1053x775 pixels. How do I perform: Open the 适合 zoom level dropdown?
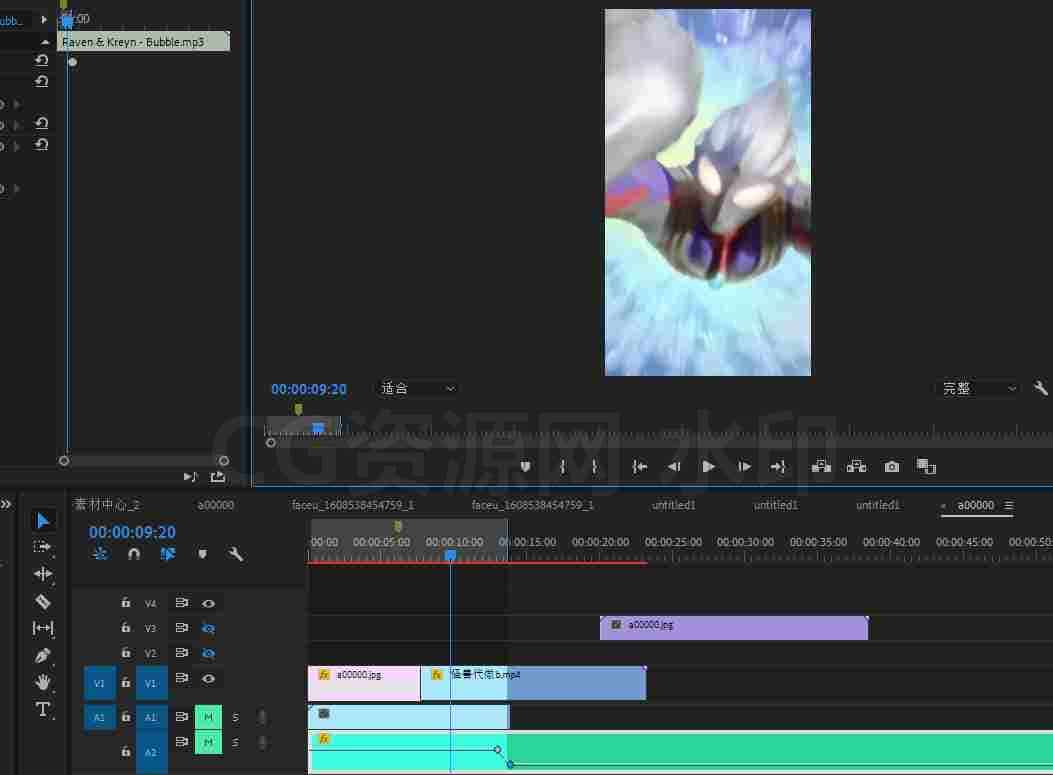(417, 388)
